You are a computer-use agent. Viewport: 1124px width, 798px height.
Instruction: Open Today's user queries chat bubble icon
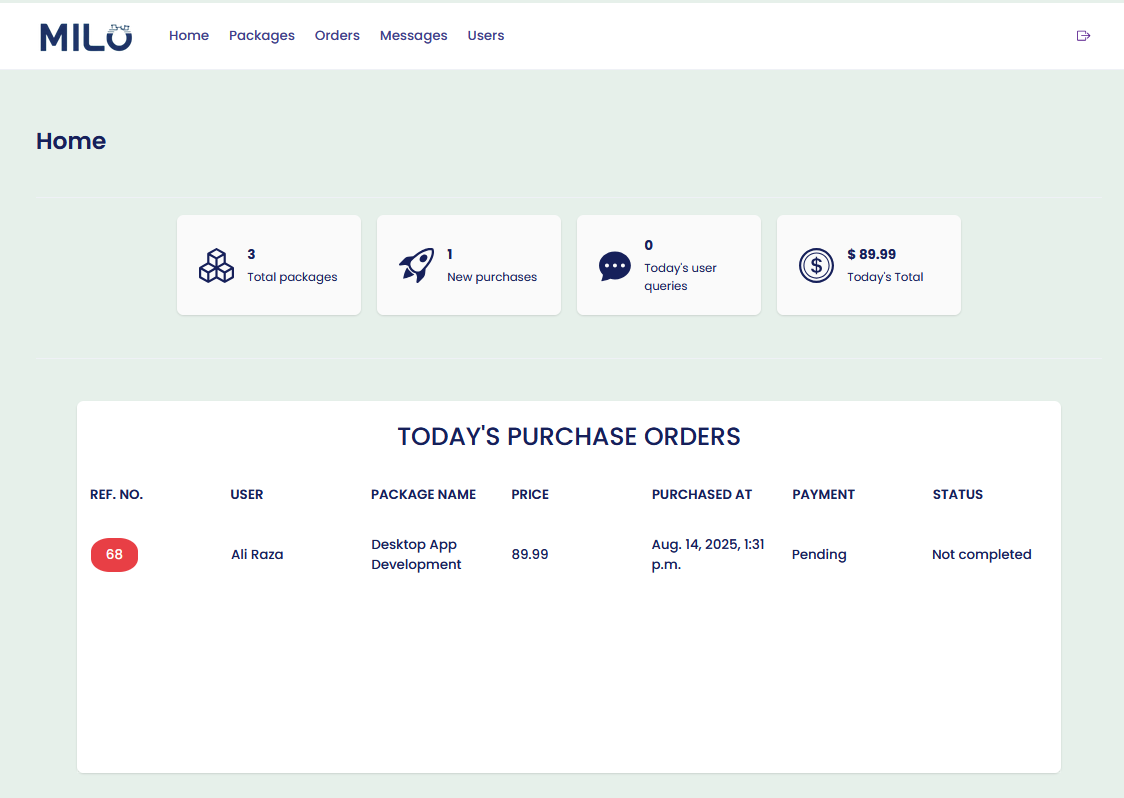[614, 265]
